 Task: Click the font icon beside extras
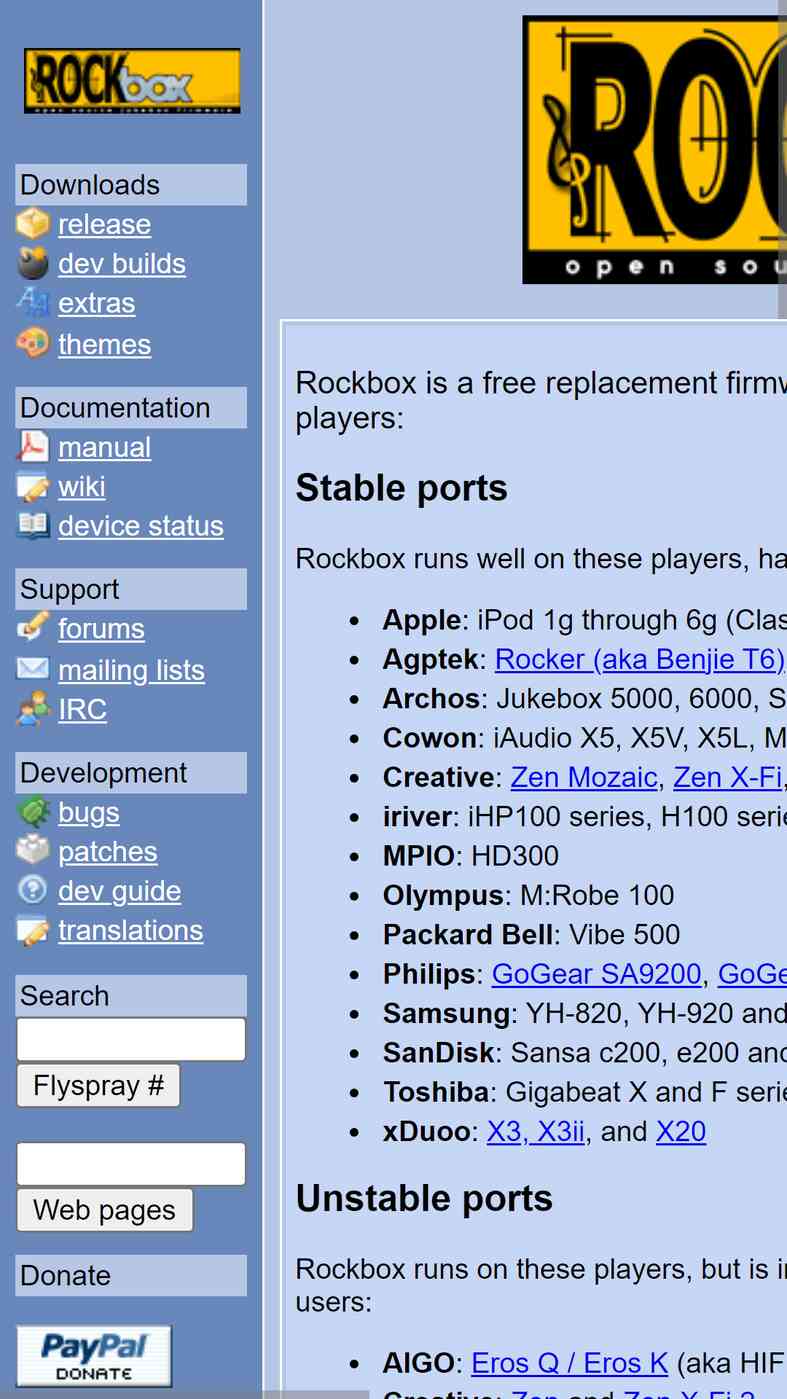[33, 302]
